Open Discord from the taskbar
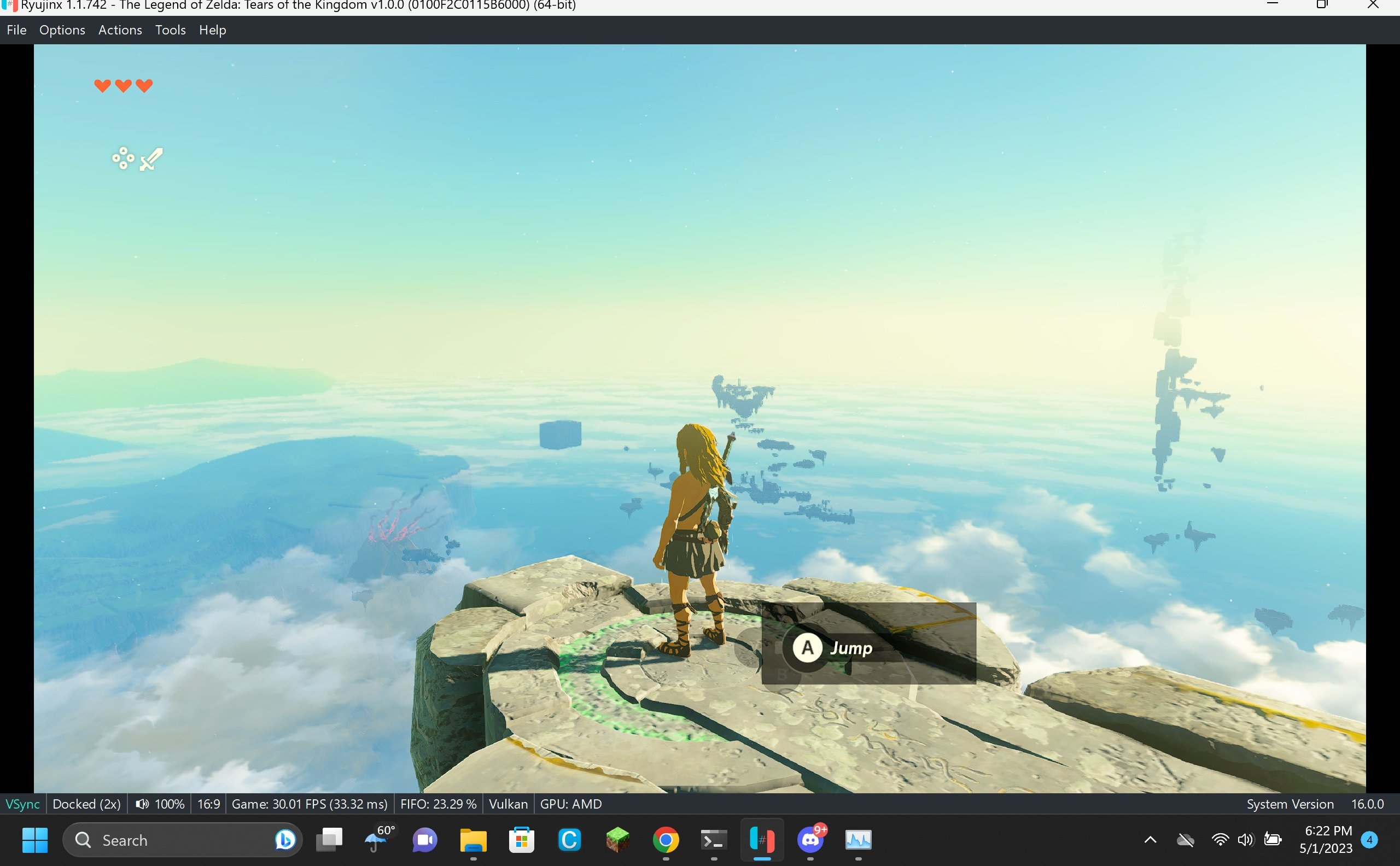1400x866 pixels. pyautogui.click(x=811, y=839)
